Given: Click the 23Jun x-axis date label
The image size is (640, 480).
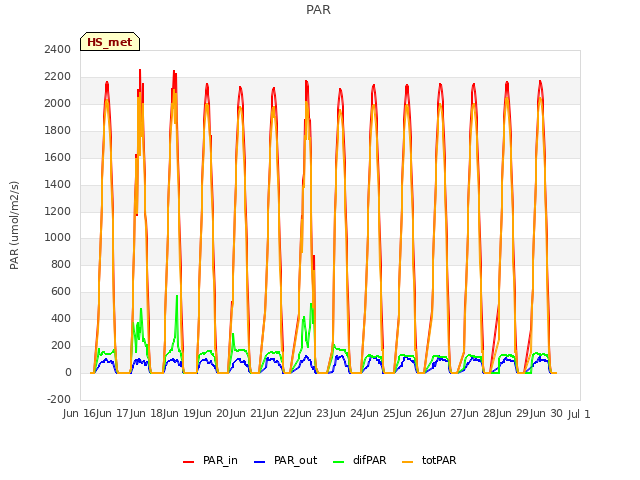Looking at the screenshot, I should point(331,414).
